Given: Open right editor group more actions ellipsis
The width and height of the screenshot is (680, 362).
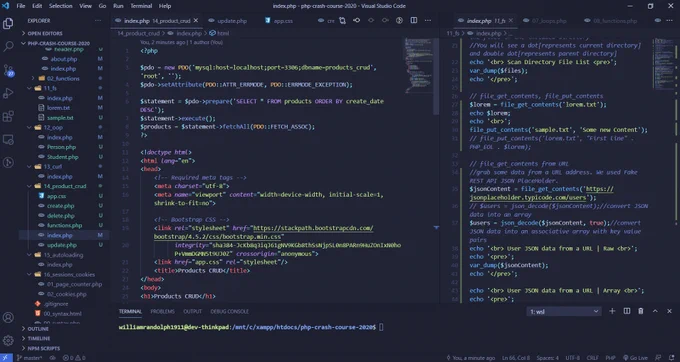Looking at the screenshot, I should tap(670, 20).
